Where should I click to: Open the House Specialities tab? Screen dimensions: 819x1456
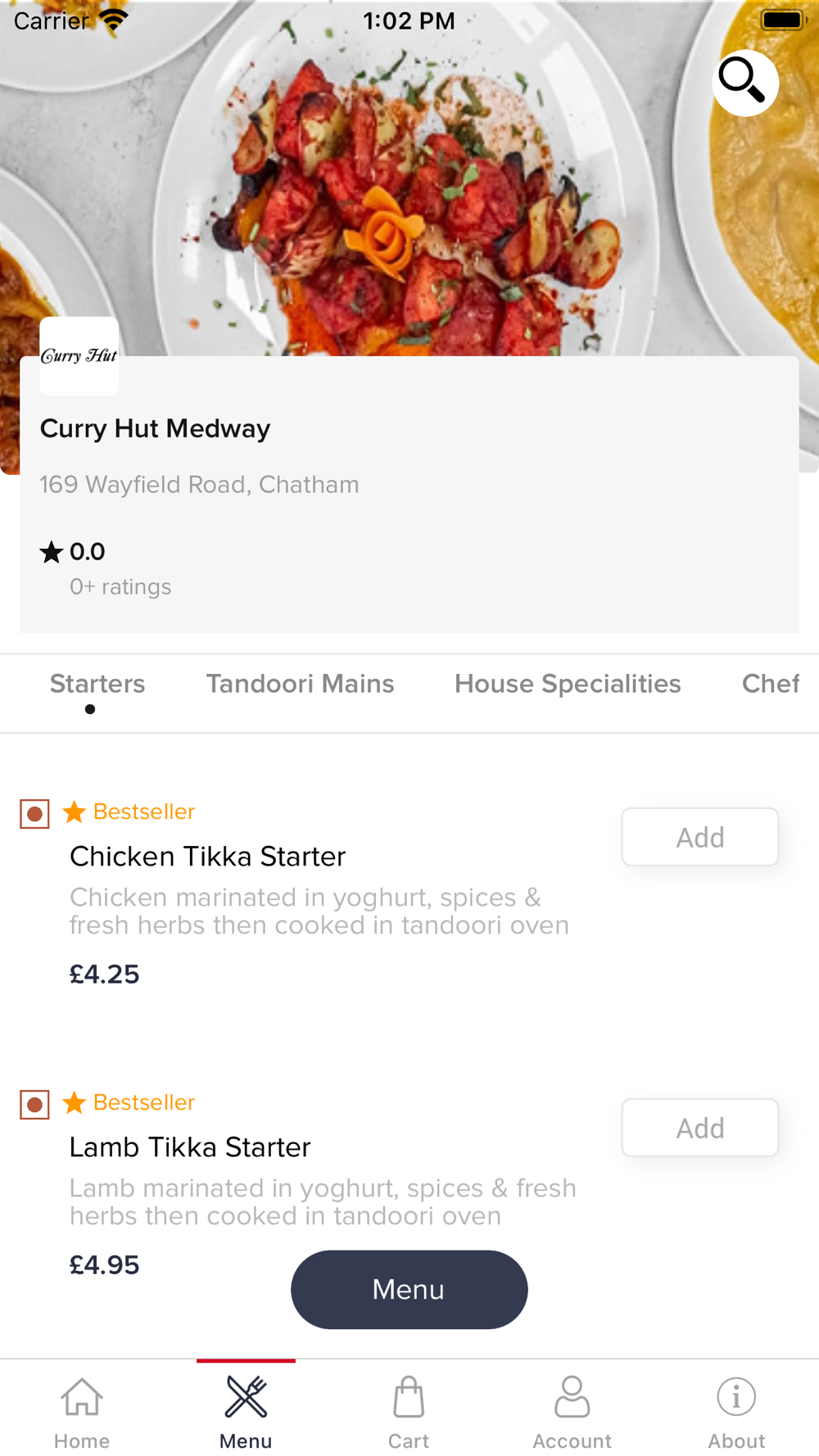[x=568, y=684]
